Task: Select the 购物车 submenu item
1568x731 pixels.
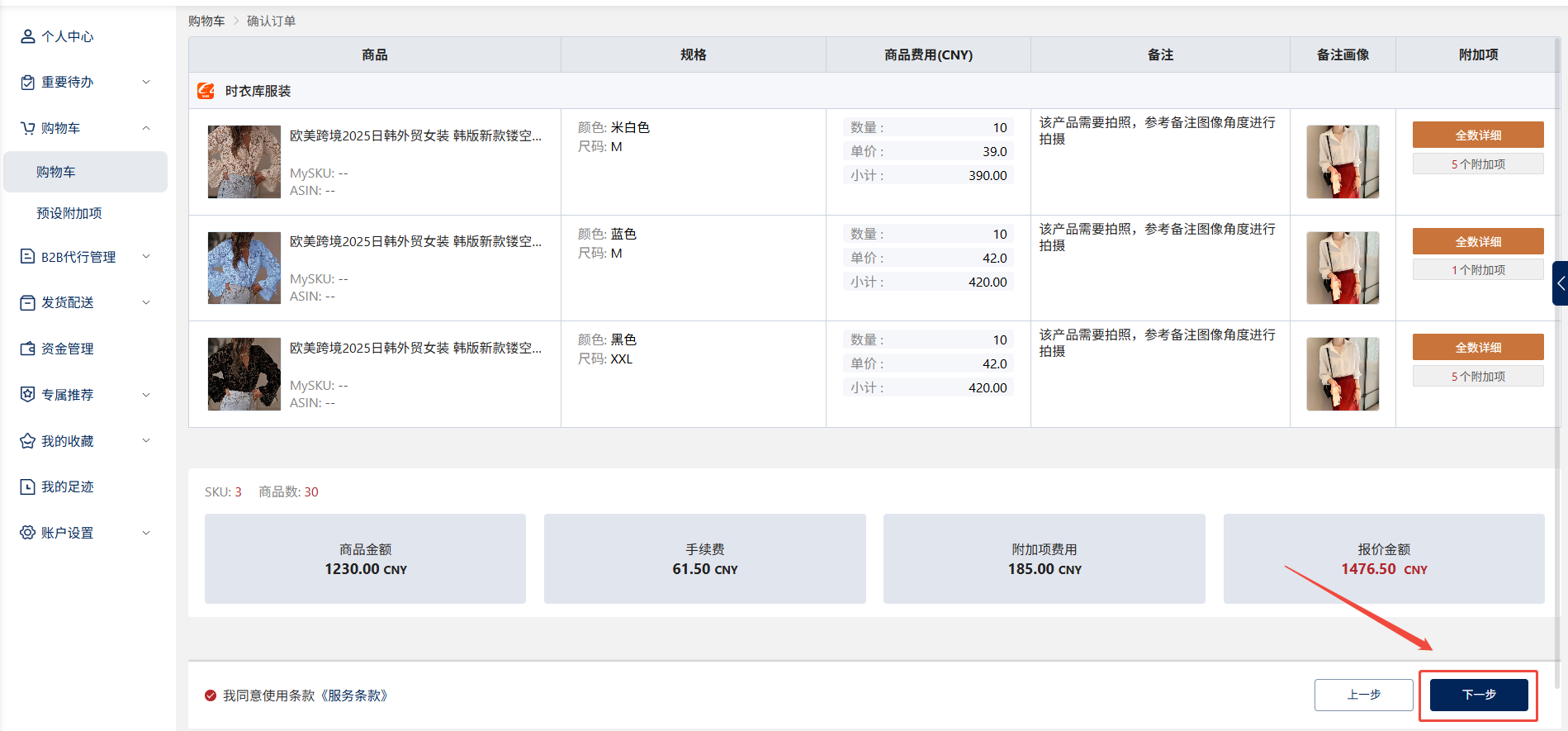Action: pos(86,172)
